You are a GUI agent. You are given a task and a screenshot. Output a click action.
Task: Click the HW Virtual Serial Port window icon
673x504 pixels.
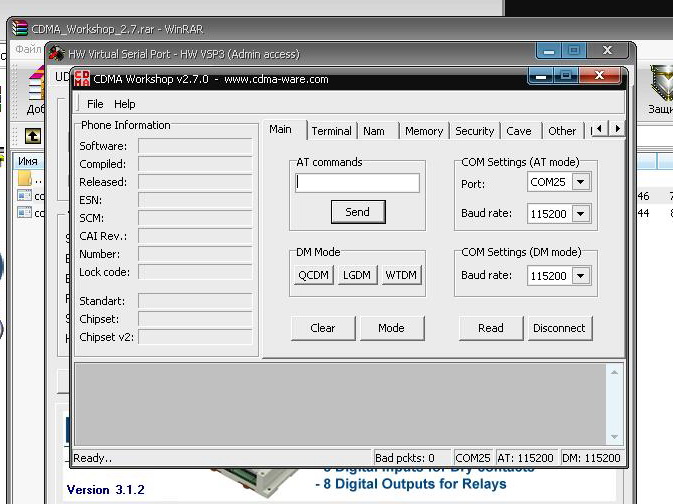(x=56, y=53)
